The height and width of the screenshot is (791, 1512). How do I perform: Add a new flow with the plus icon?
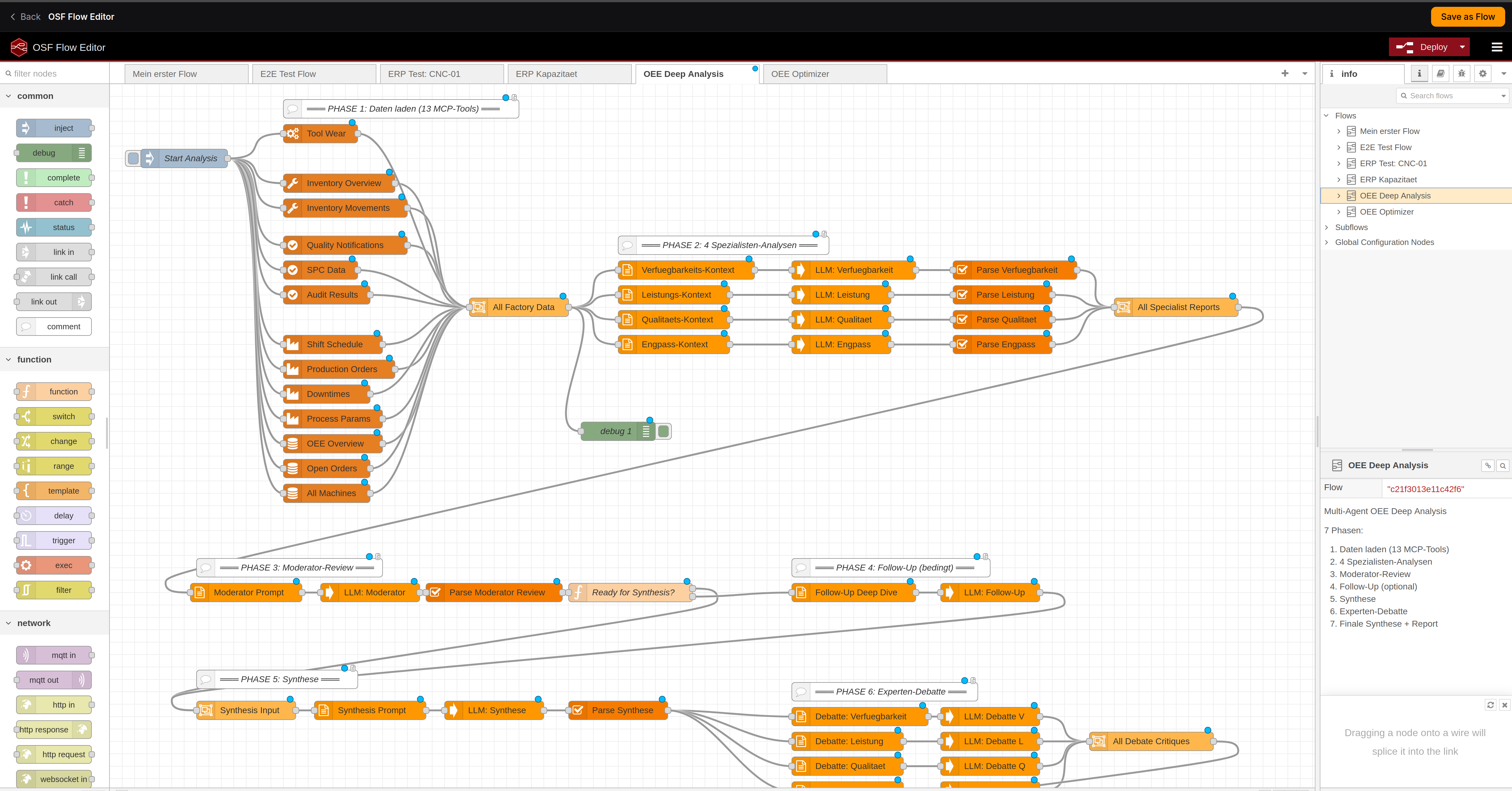(1285, 73)
